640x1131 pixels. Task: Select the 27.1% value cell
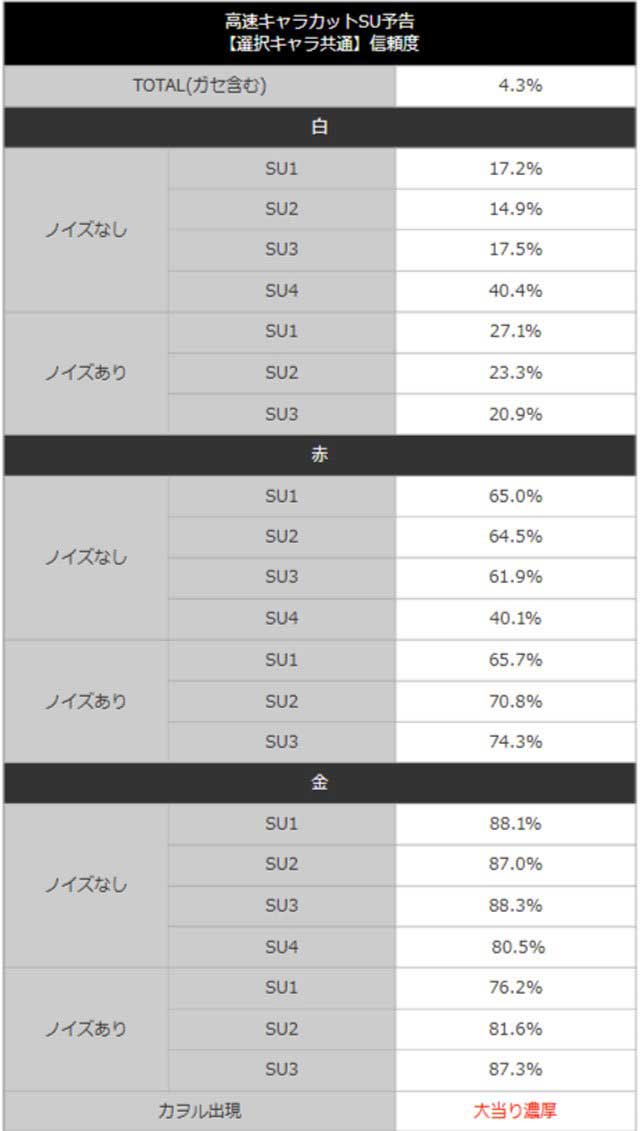(516, 331)
